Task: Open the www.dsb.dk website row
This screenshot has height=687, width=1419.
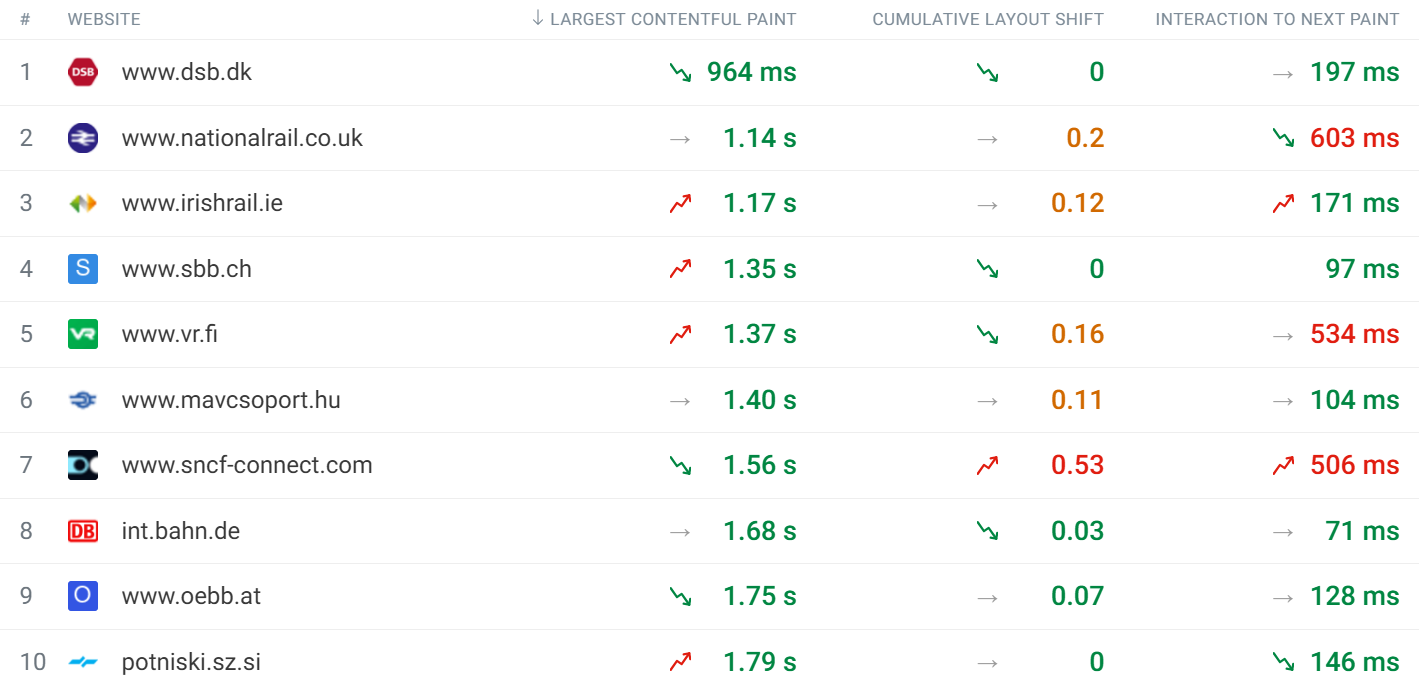Action: 709,72
